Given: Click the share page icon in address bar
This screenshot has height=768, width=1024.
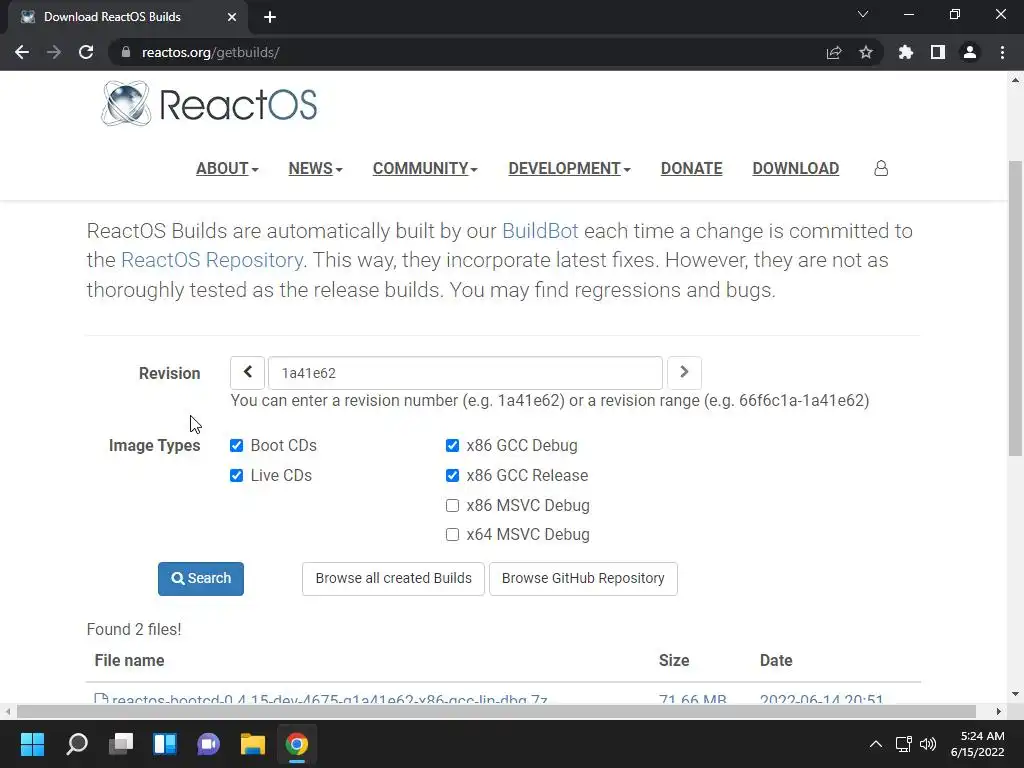Looking at the screenshot, I should 834,52.
